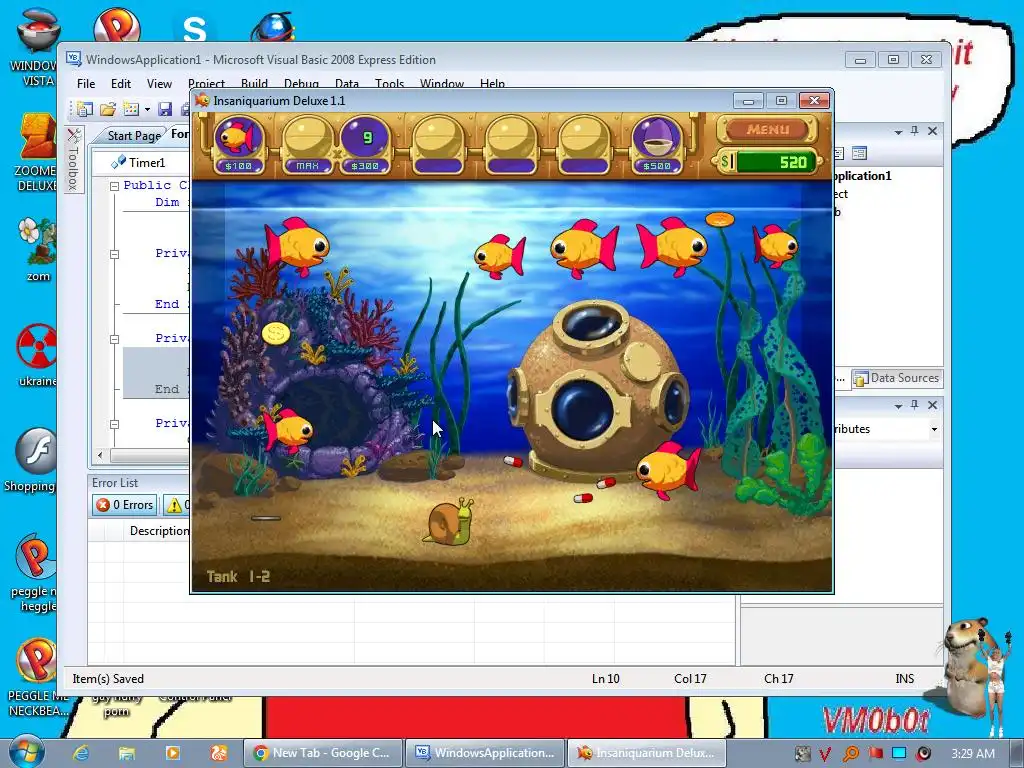Screen dimensions: 1024x768
Task: Open the Zoomer Deluxe desktop icon
Action: tap(37, 153)
